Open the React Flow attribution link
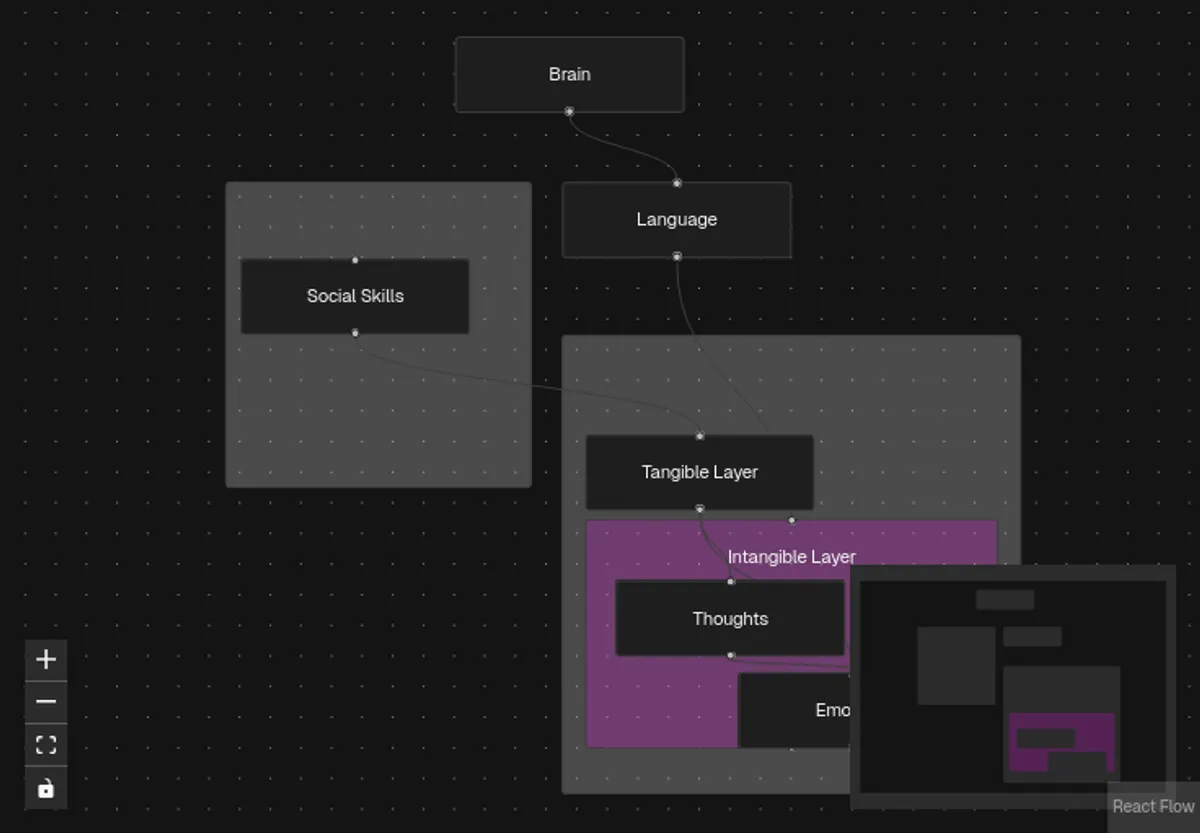Screen dimensions: 1200x833 (1153, 806)
